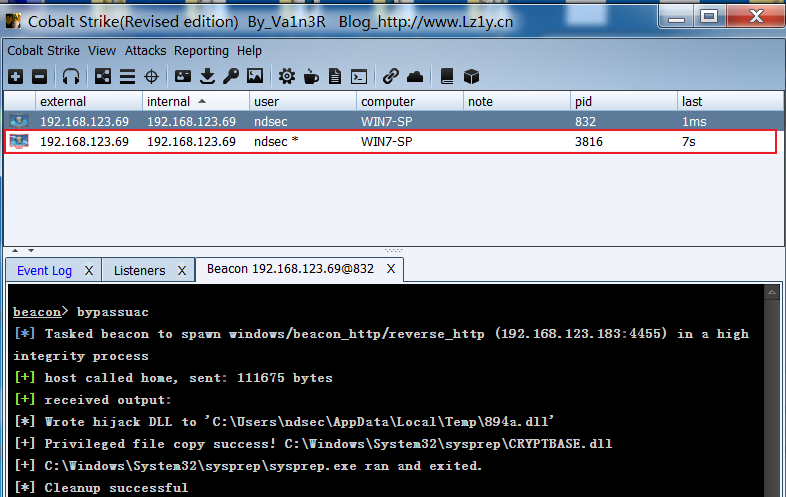This screenshot has width=786, height=497.
Task: Sort sessions by external column header
Action: point(89,101)
